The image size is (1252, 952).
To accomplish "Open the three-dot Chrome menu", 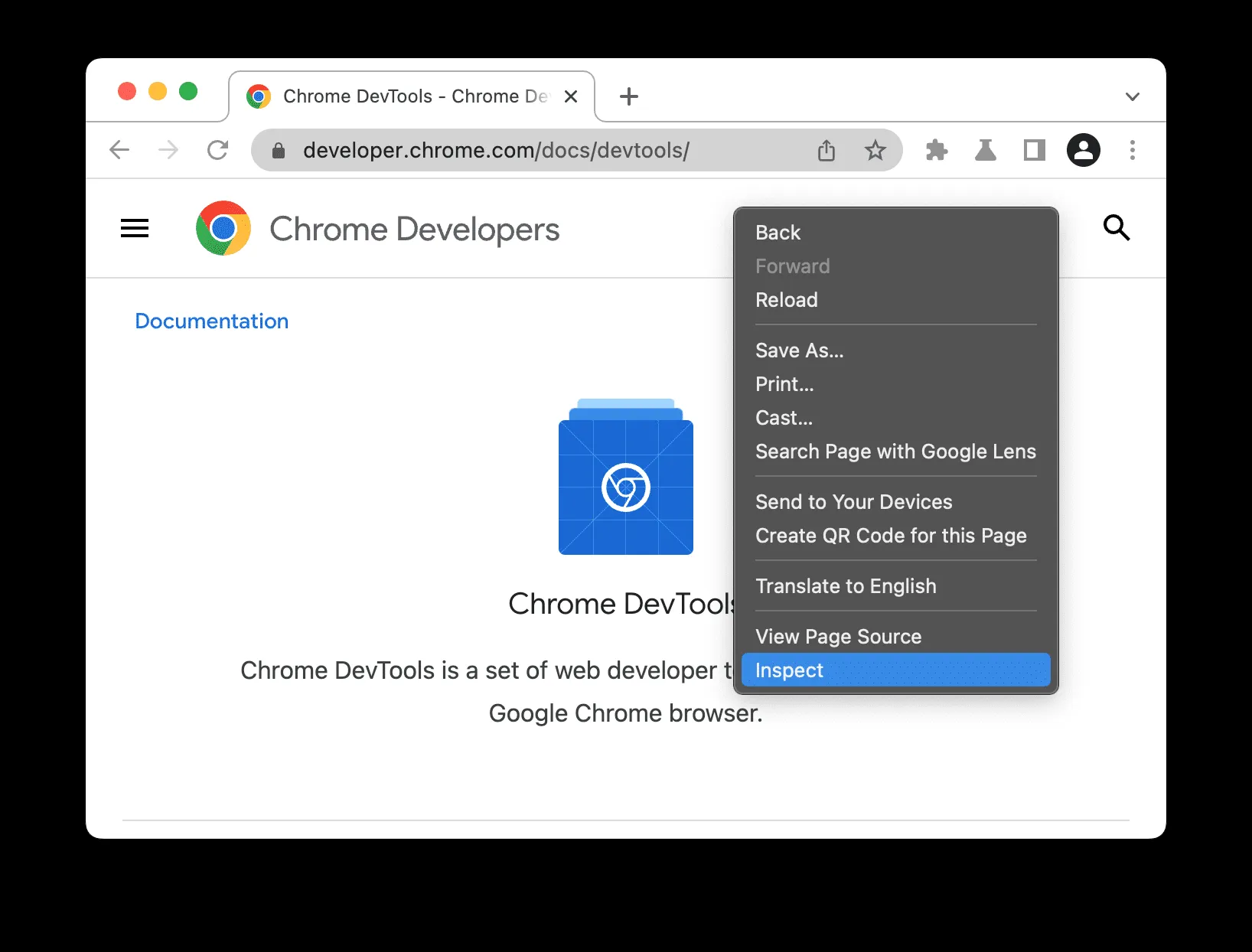I will 1133,150.
